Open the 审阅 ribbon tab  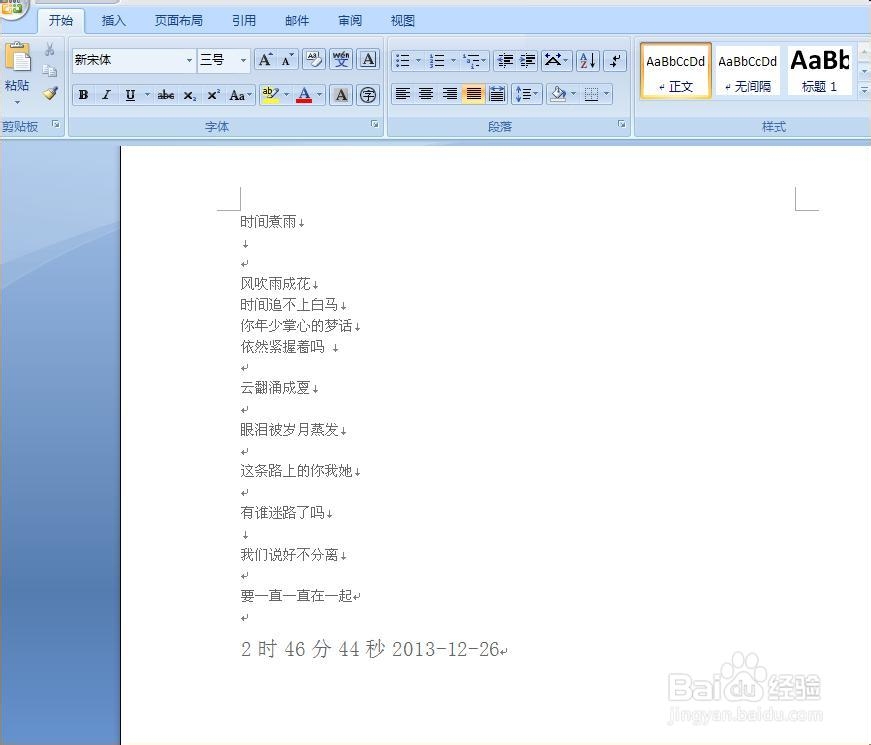click(349, 20)
